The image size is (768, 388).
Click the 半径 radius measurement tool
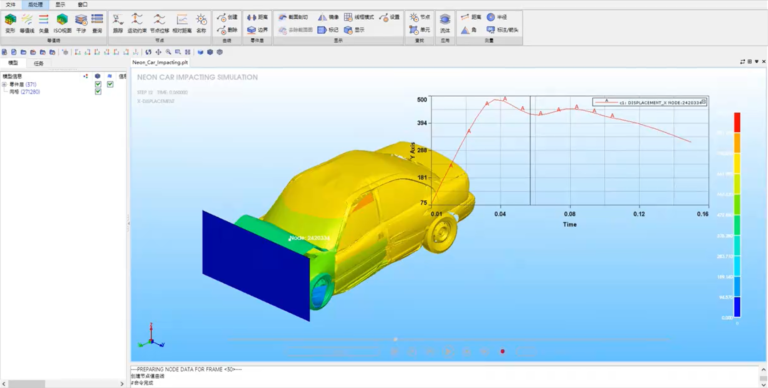click(497, 17)
